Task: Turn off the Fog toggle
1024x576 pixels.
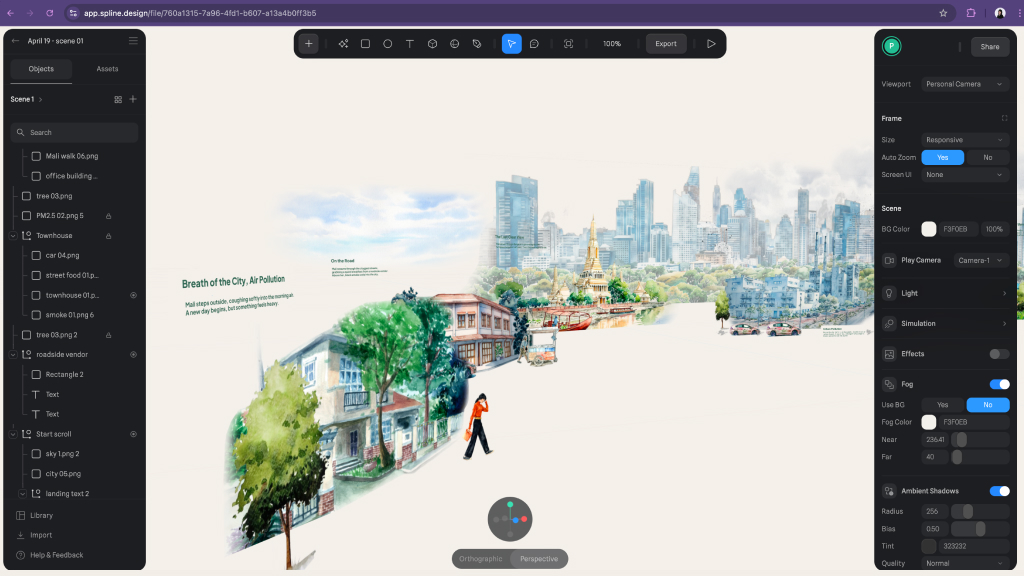Action: pyautogui.click(x=999, y=384)
